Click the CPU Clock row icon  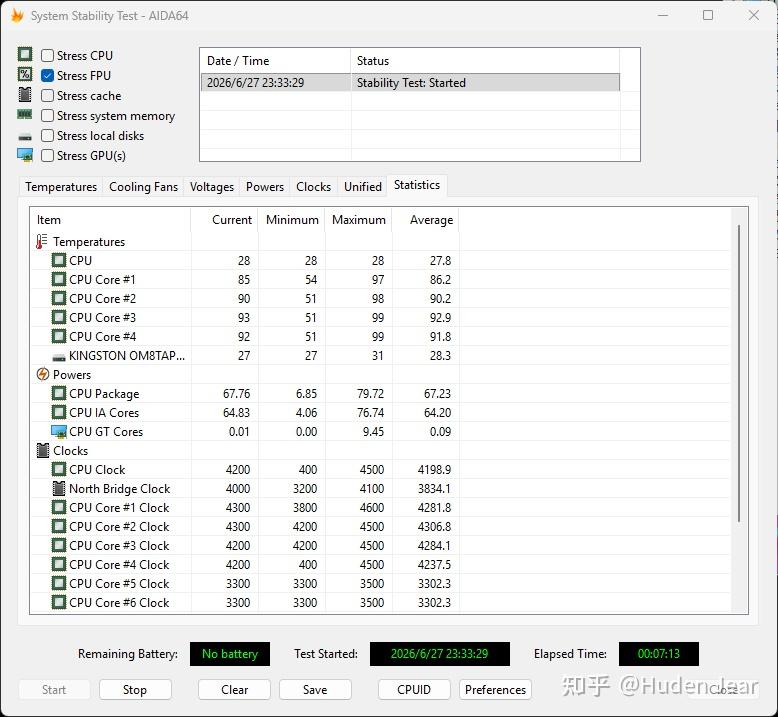pos(59,469)
